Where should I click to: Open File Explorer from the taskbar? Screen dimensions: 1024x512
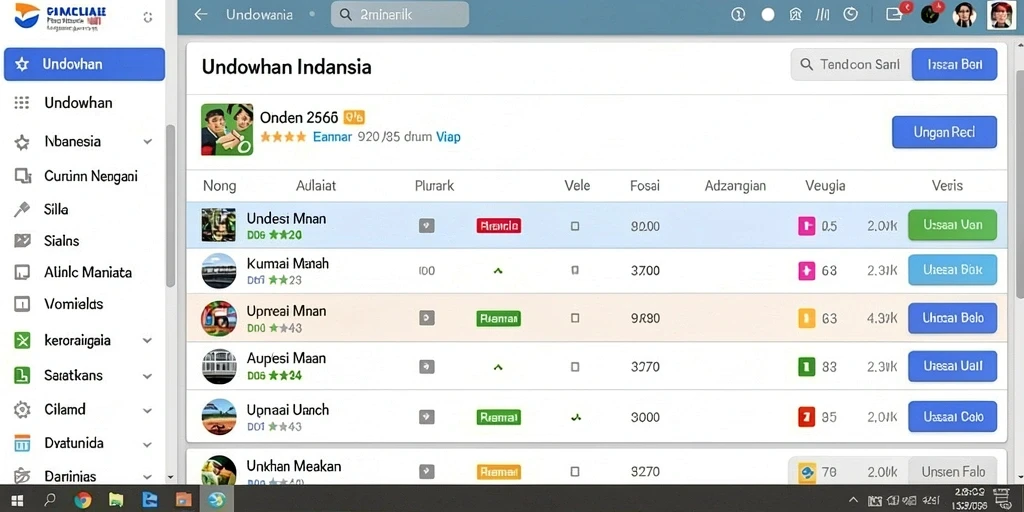tap(116, 500)
